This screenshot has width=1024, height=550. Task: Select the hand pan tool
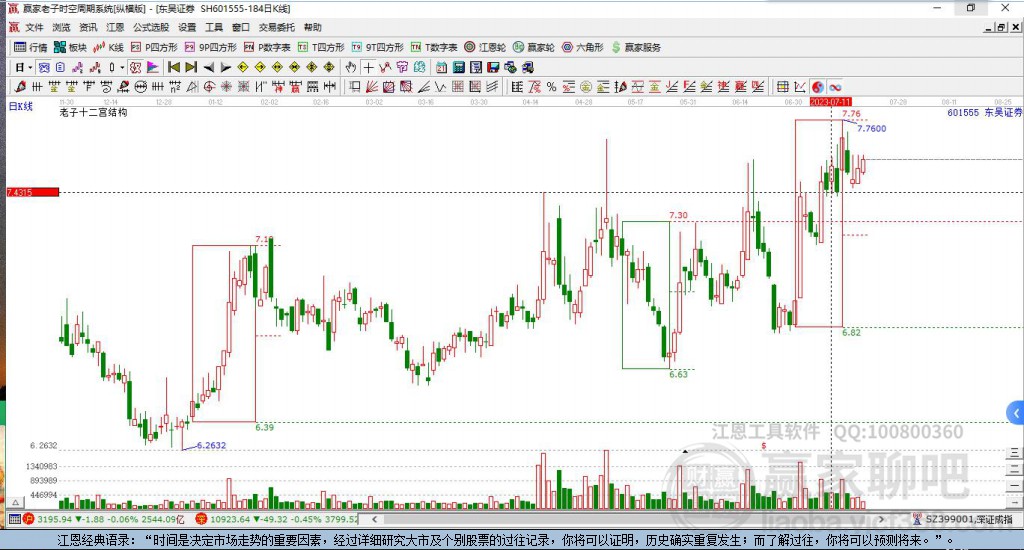coord(351,67)
